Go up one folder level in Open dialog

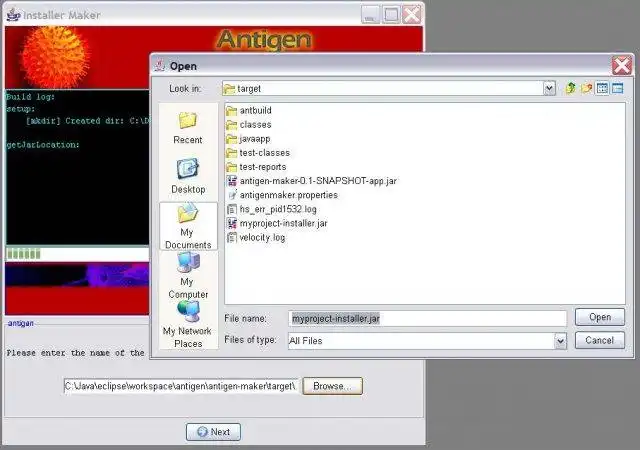coord(571,88)
